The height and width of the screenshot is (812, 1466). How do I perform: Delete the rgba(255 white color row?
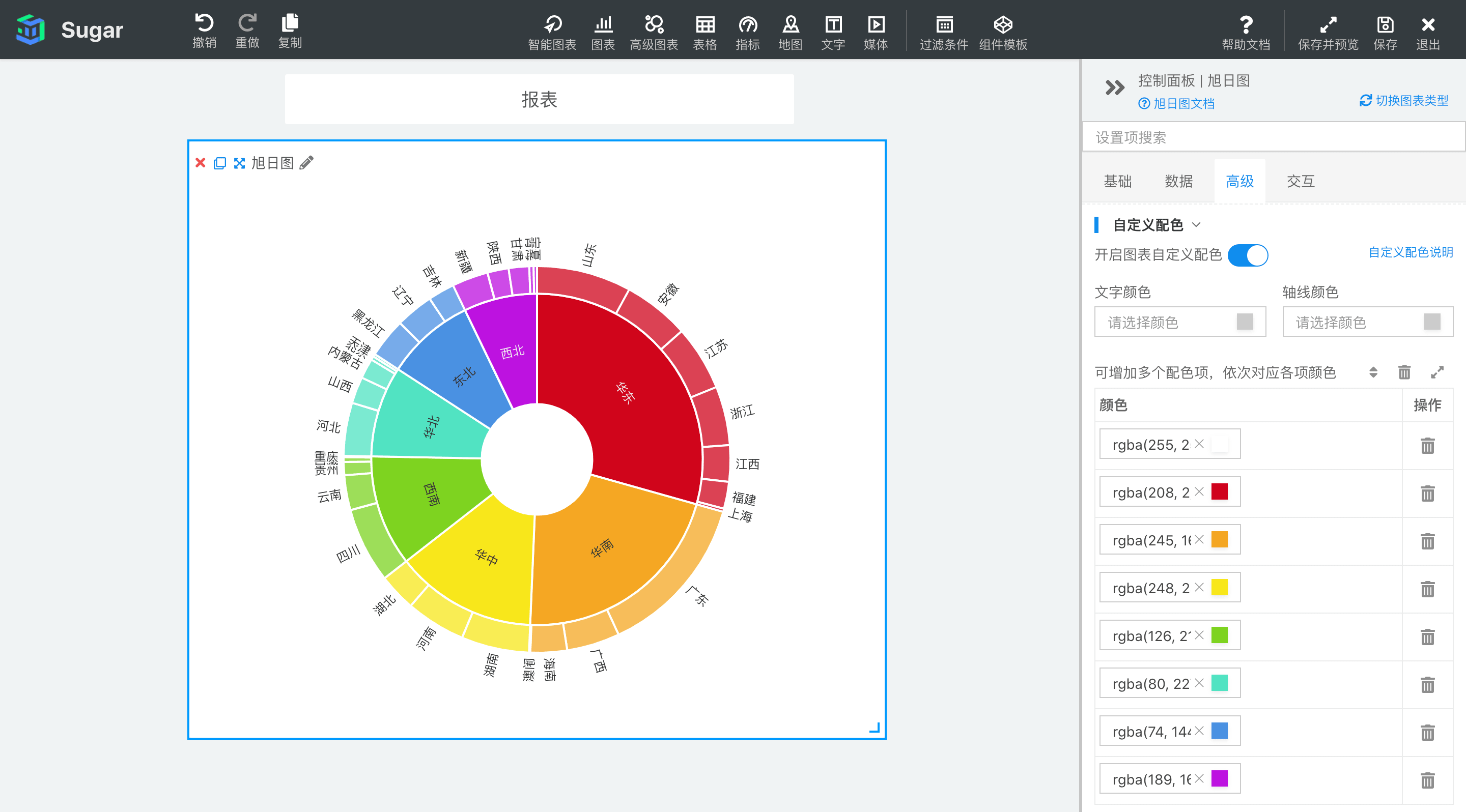(1427, 445)
